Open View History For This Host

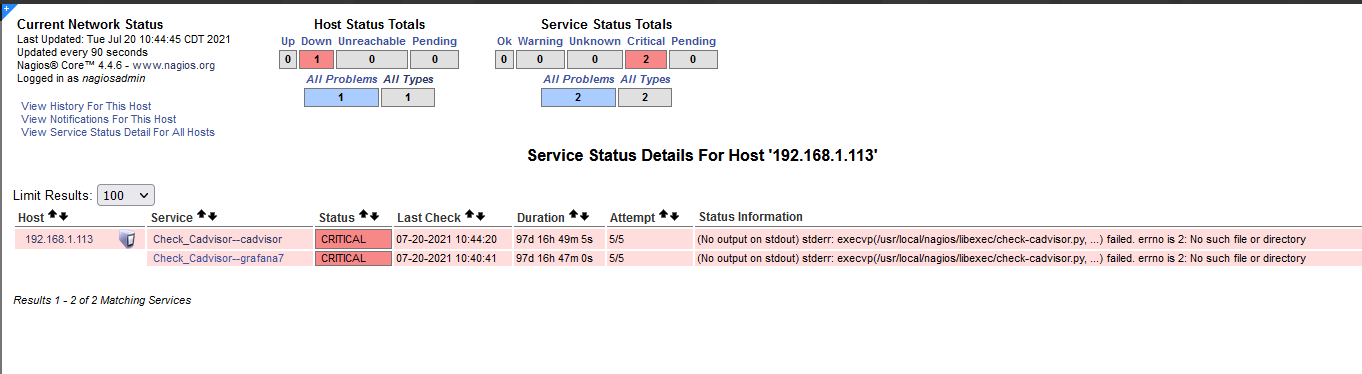(86, 106)
